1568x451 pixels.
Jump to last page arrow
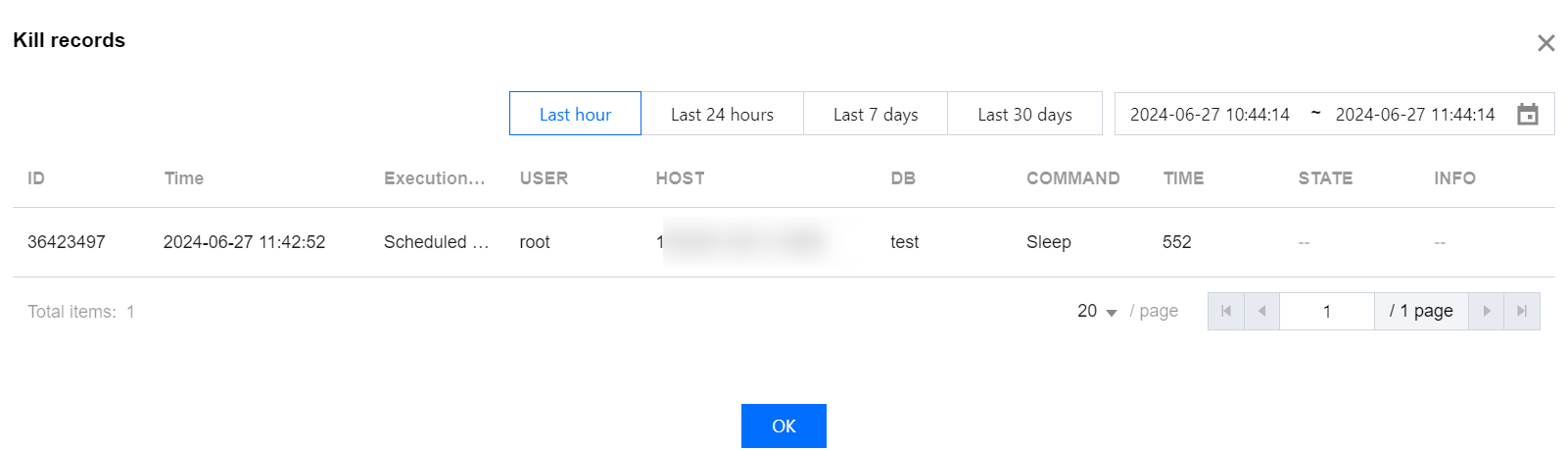pos(1522,311)
